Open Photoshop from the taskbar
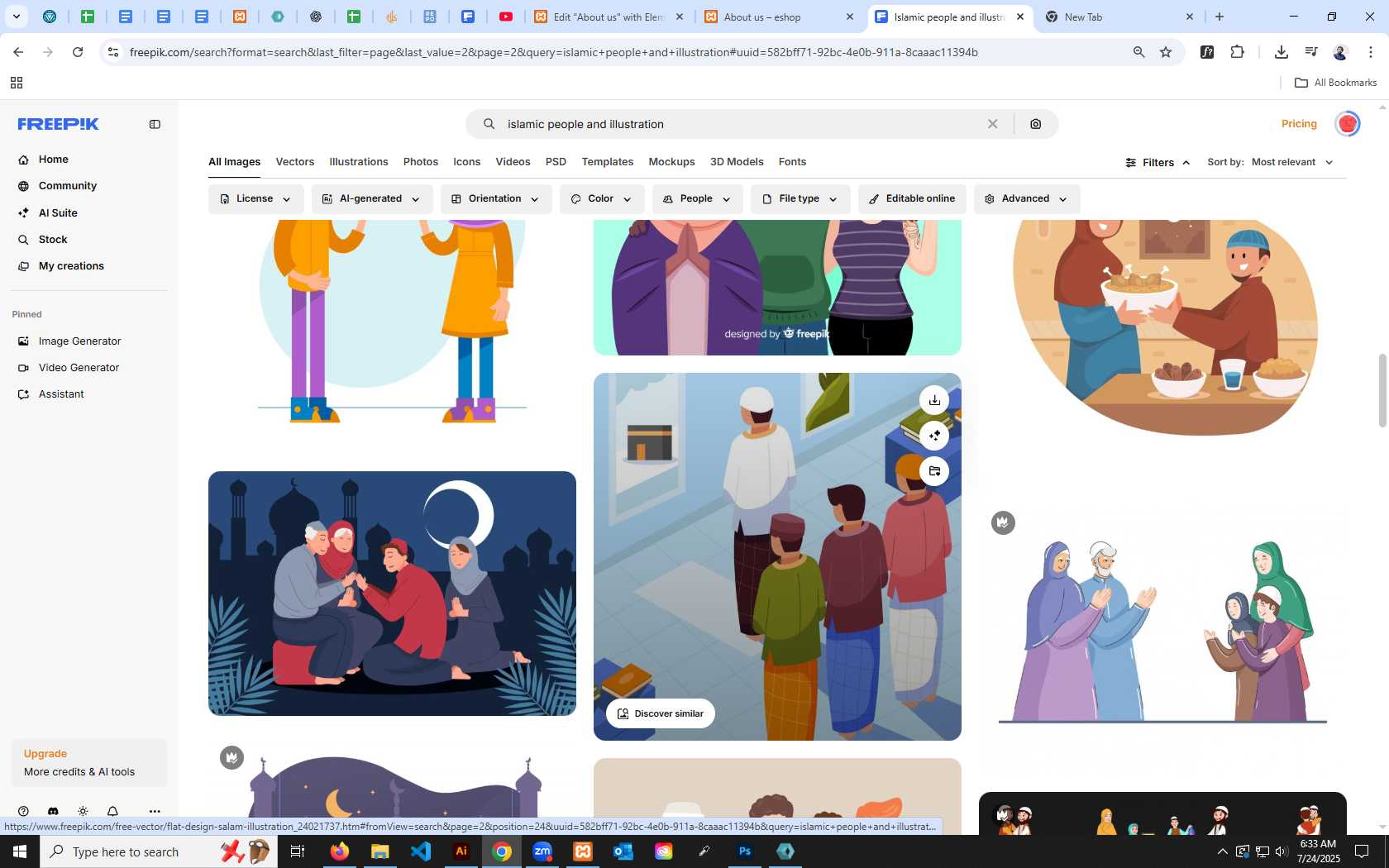The height and width of the screenshot is (868, 1389). (745, 851)
